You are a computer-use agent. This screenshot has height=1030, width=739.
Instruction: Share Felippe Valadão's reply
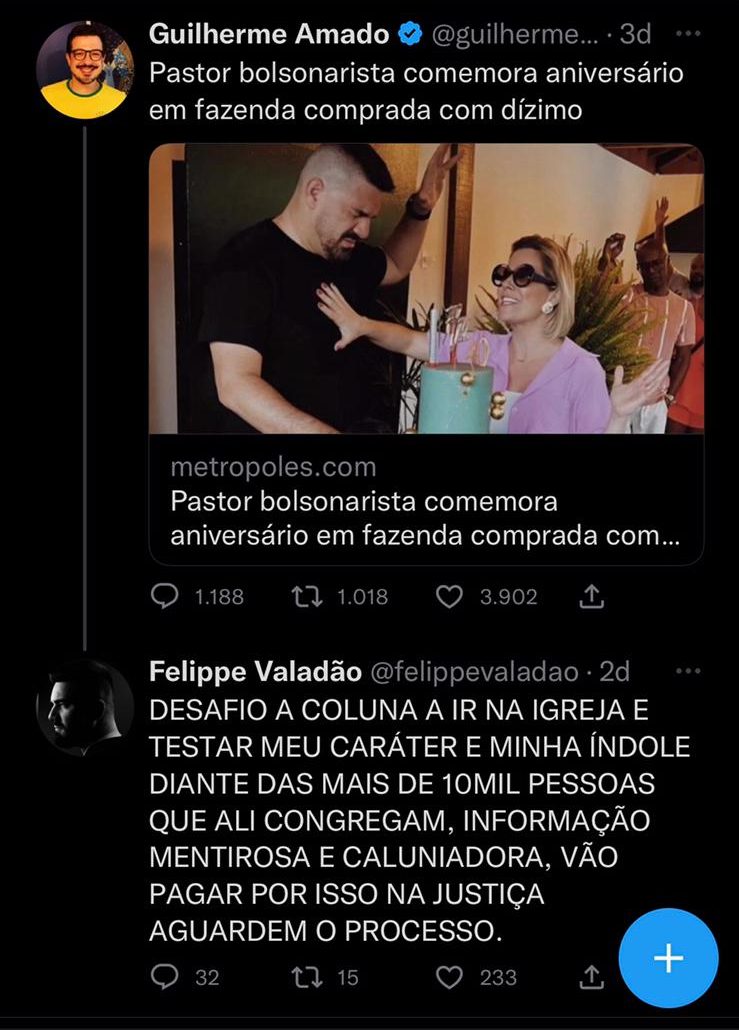(x=591, y=977)
